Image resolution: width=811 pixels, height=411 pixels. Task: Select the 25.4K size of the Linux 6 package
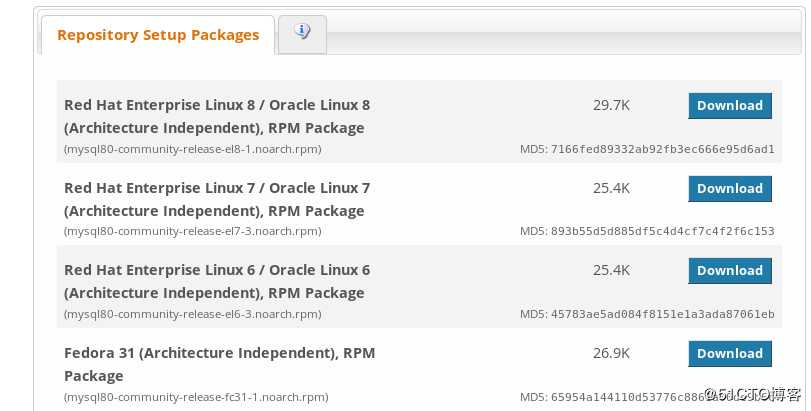(x=611, y=270)
